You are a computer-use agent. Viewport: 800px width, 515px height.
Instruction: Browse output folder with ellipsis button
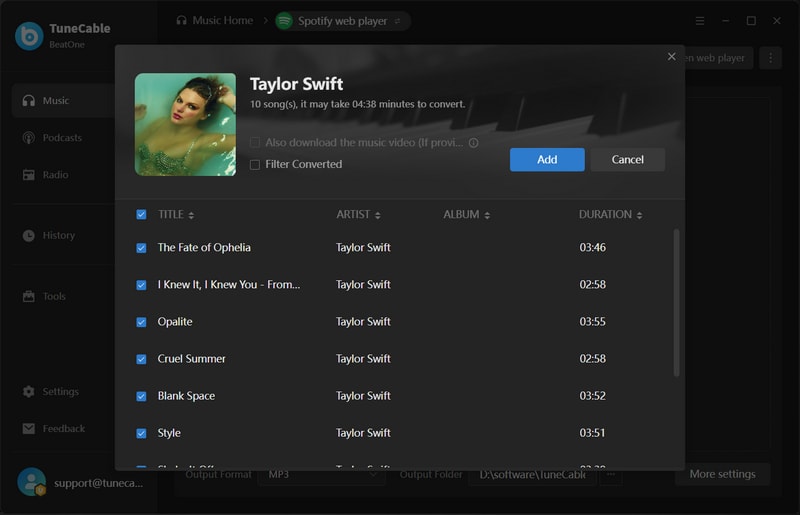click(611, 475)
